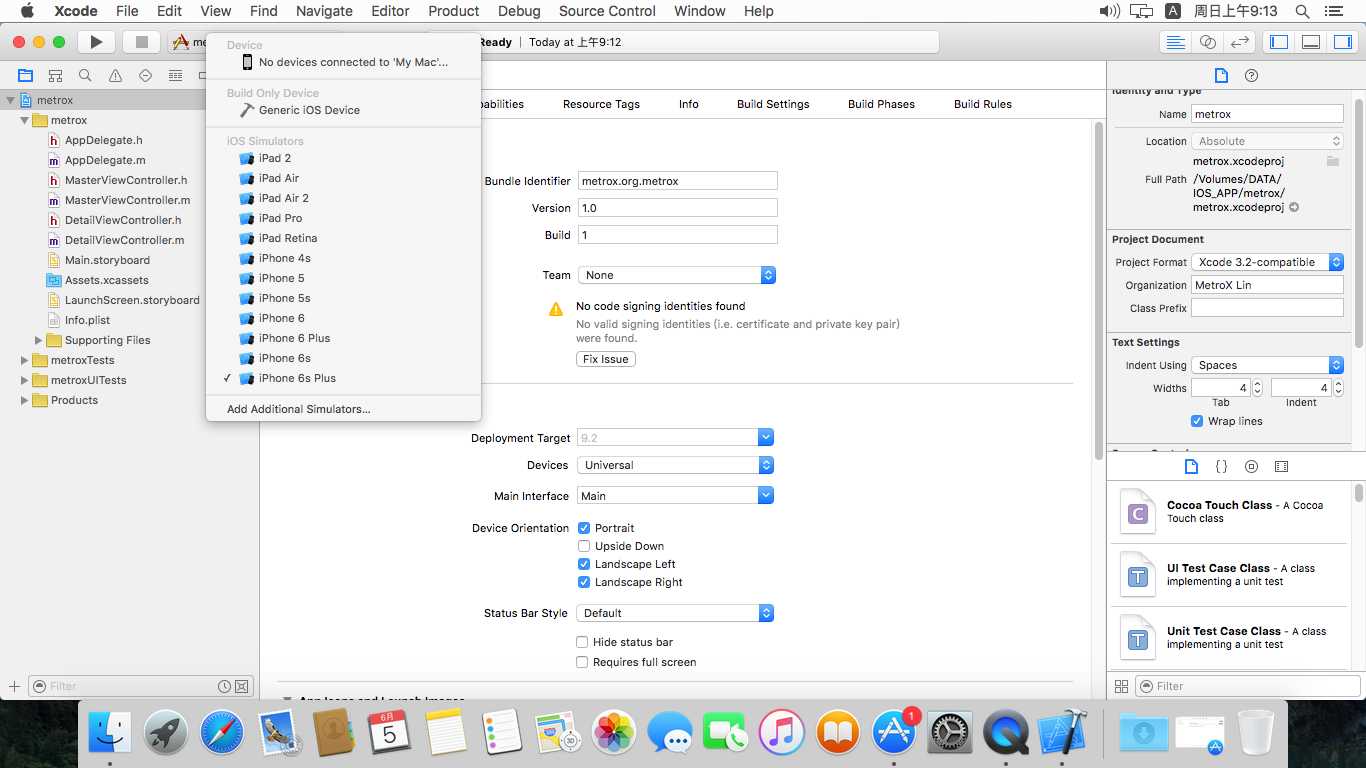Open the Symbol navigator icon
The height and width of the screenshot is (768, 1366).
click(55, 75)
